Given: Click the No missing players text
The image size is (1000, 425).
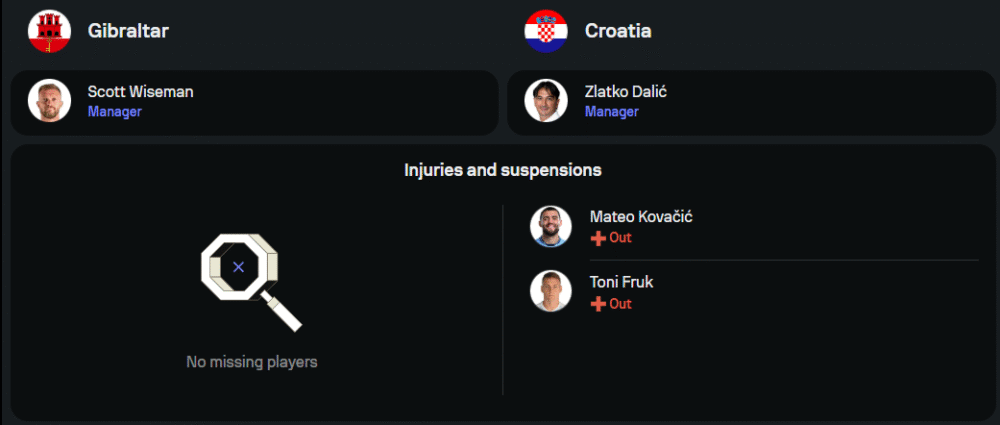Looking at the screenshot, I should pos(252,362).
